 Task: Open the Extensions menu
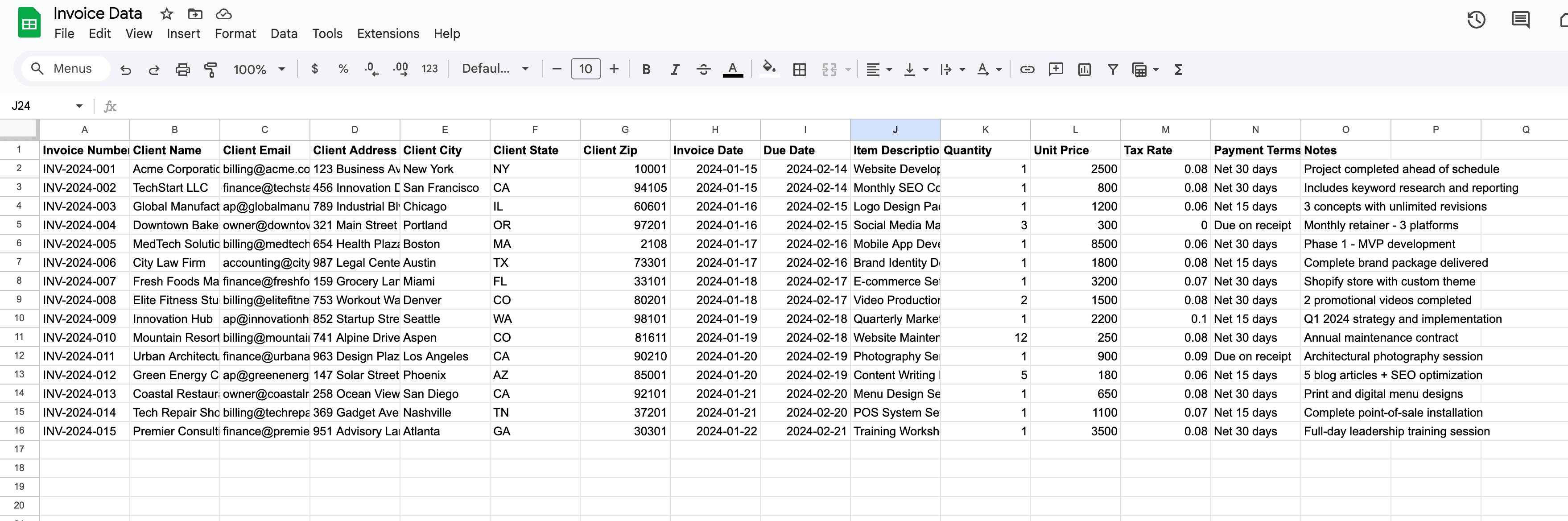click(388, 33)
